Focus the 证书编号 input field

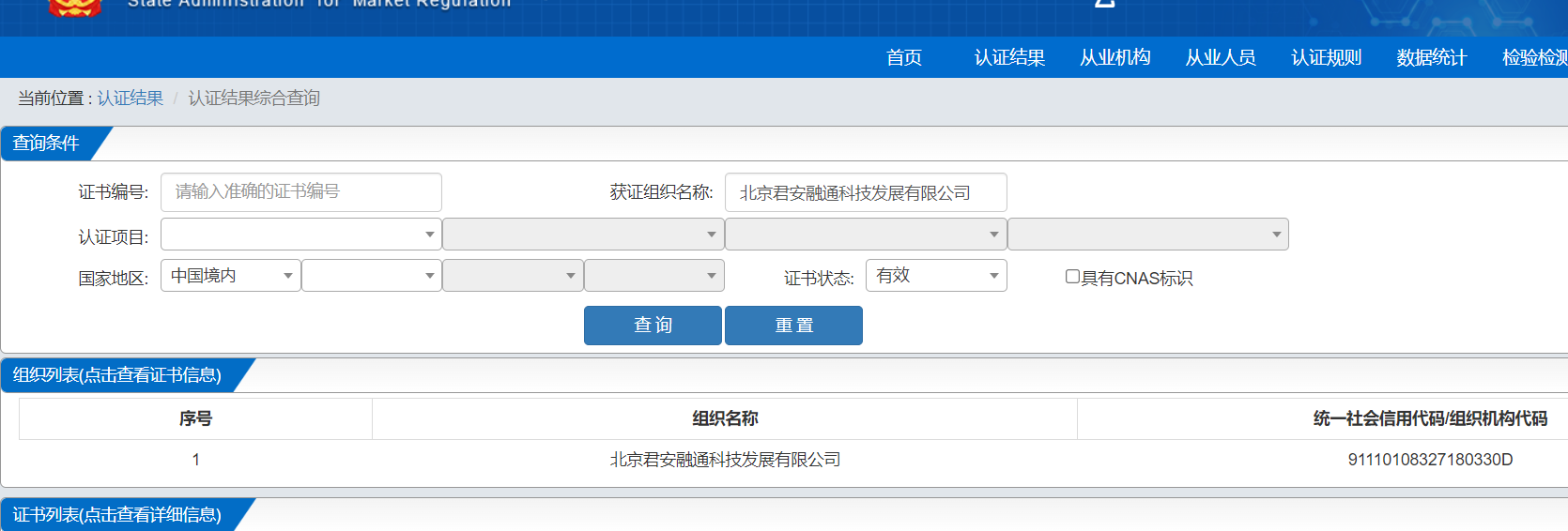301,192
